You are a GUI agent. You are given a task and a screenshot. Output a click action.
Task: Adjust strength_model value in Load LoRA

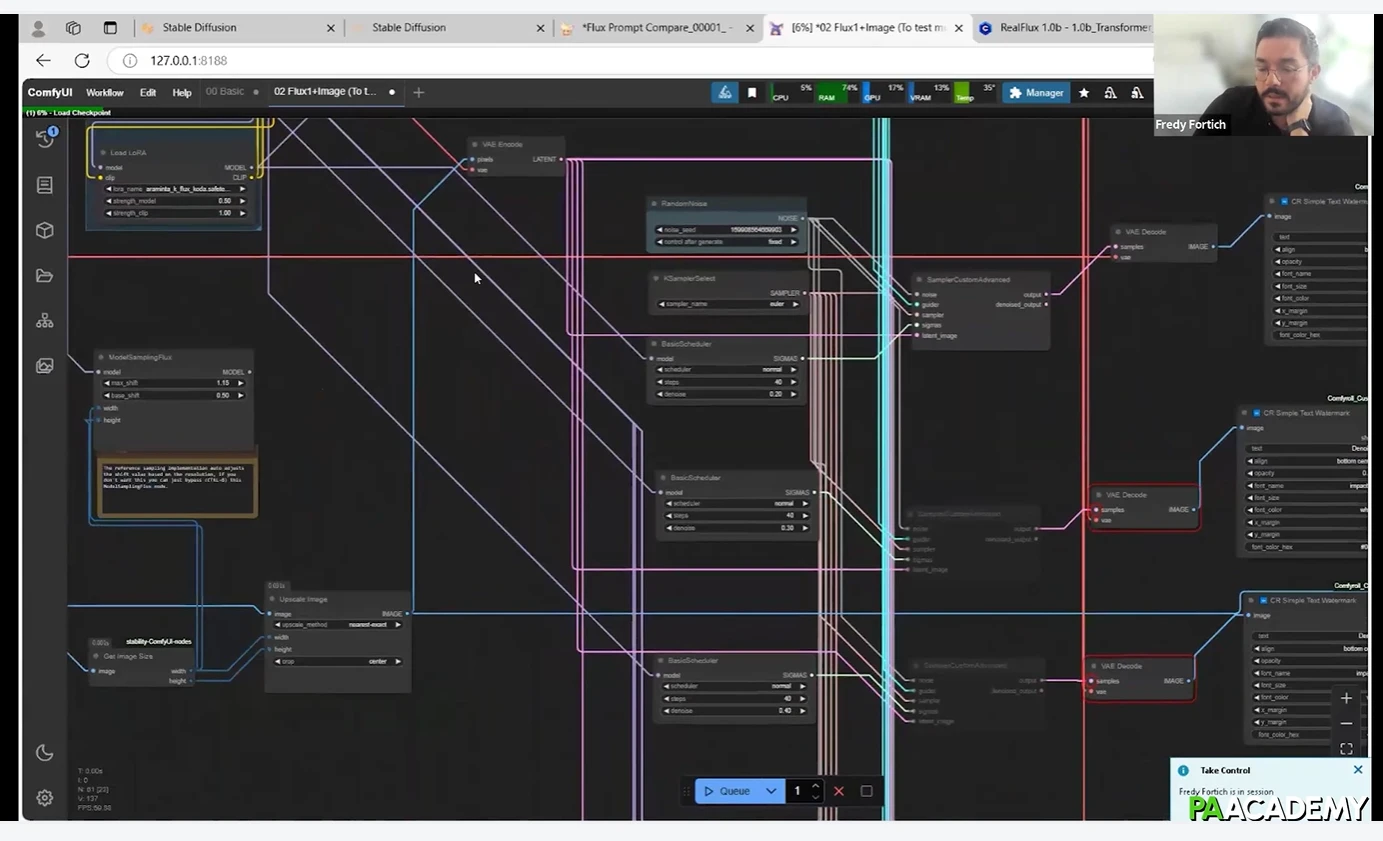click(x=174, y=201)
